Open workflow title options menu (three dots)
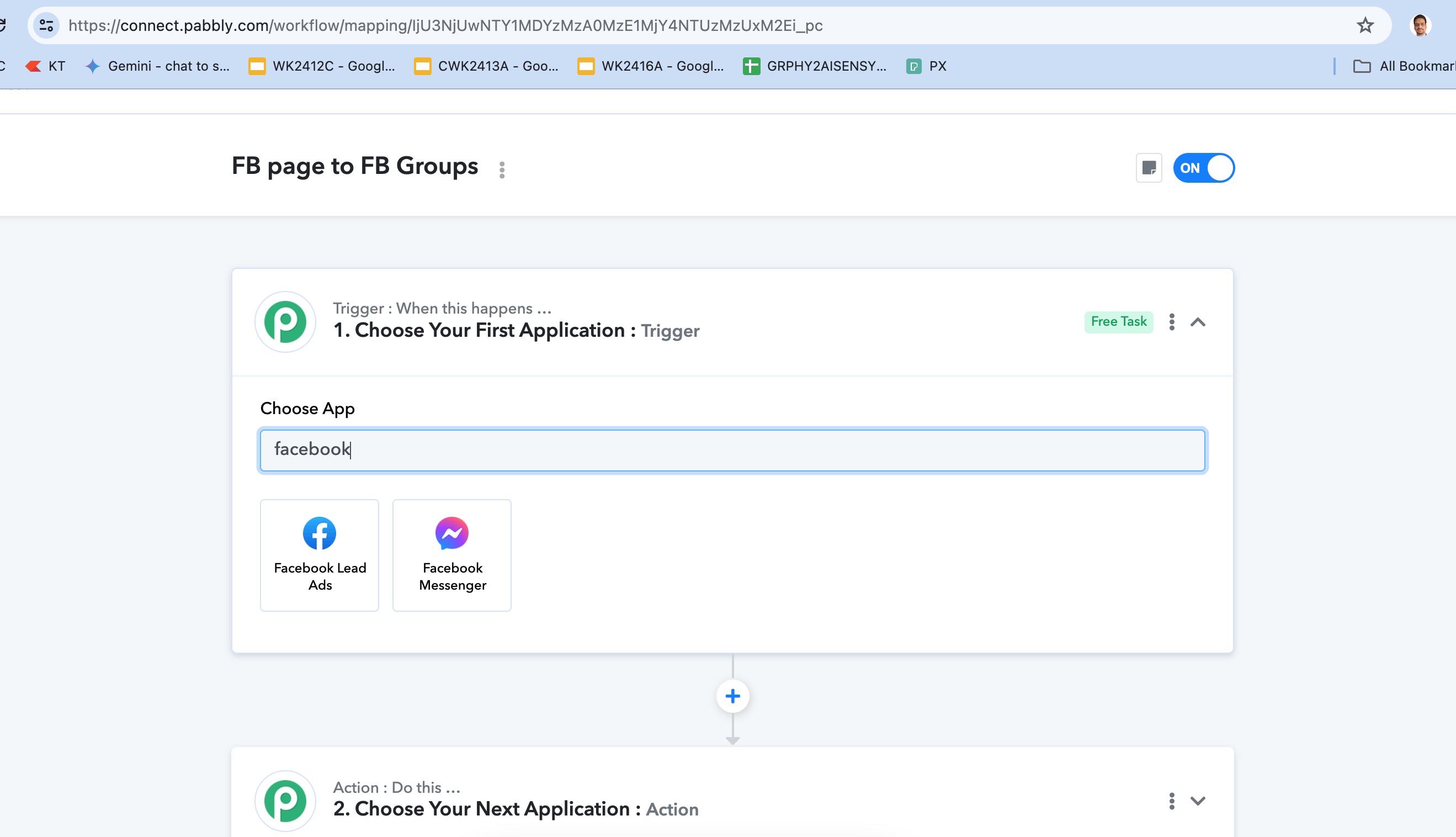This screenshot has height=837, width=1456. pos(502,169)
